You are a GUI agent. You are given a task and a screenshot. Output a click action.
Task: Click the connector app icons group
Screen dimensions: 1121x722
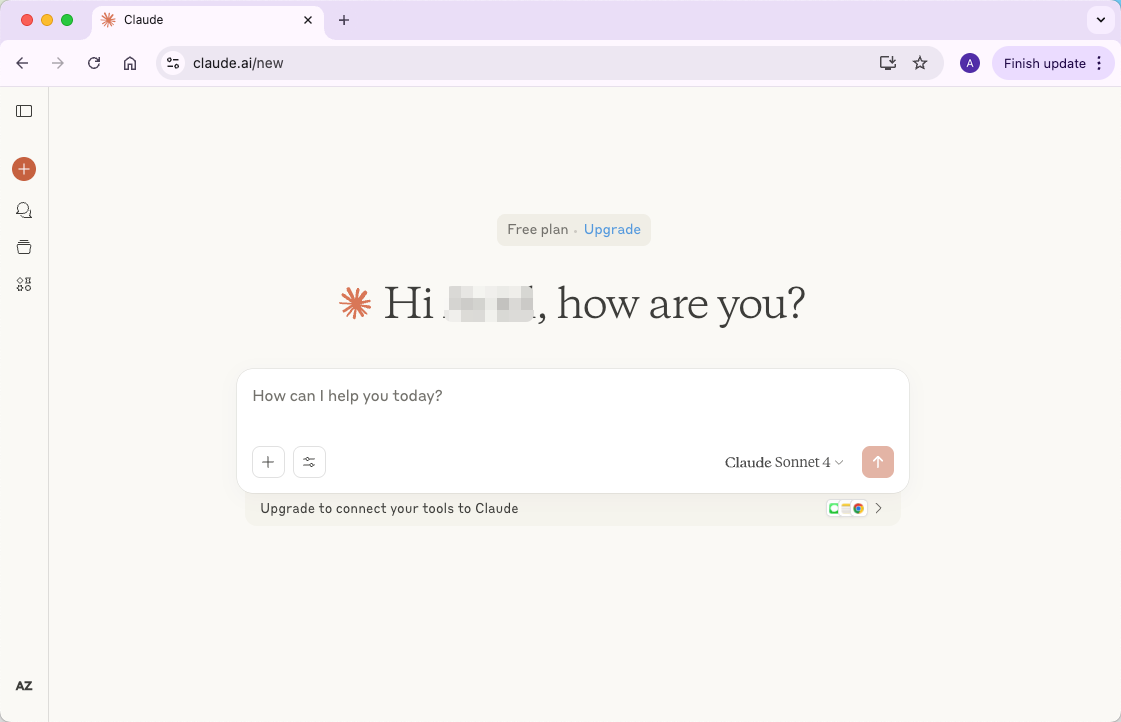pos(846,508)
